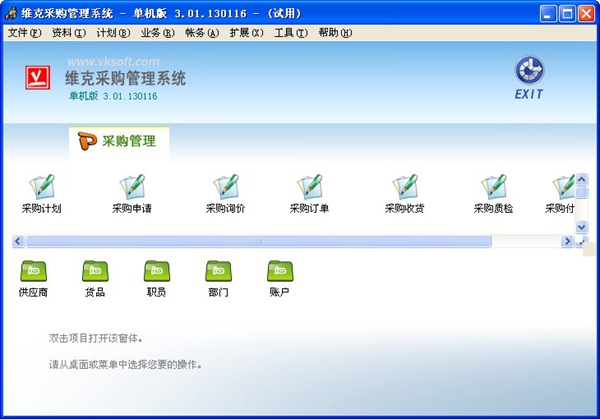Screen dimensions: 600x419
Task: Open the 工具(T) menu
Action: (291, 33)
